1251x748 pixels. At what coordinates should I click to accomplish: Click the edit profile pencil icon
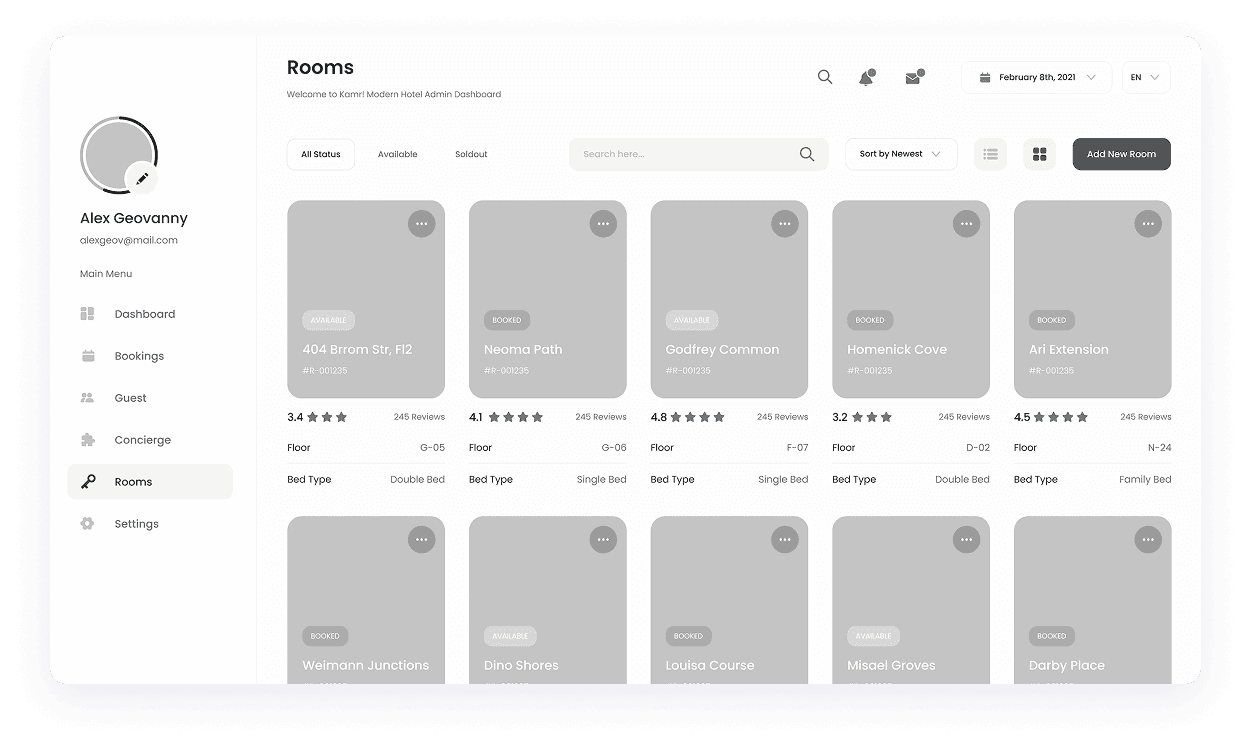tap(142, 179)
